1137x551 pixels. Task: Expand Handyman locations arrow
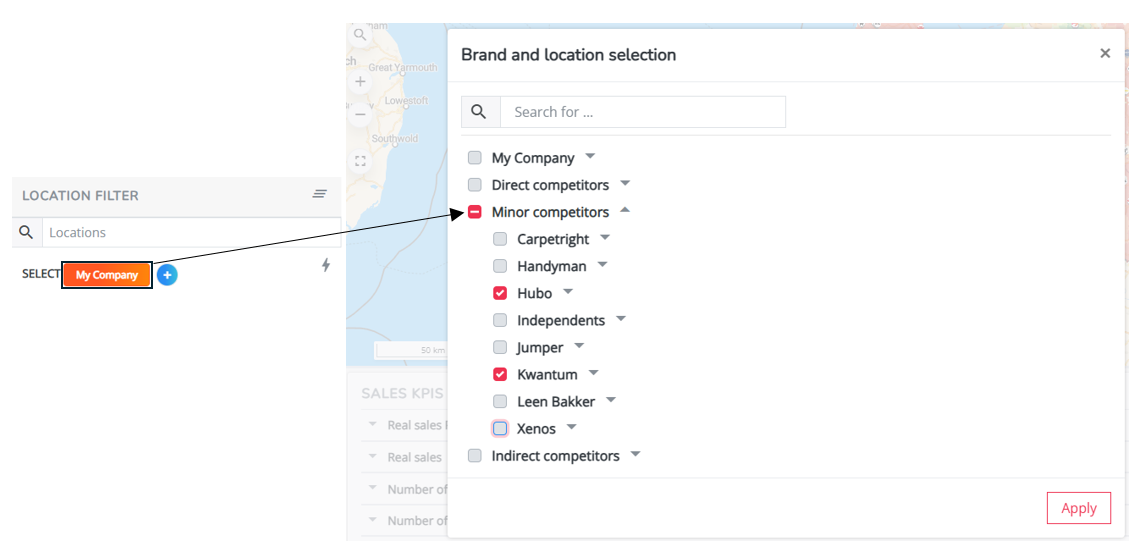pos(602,264)
